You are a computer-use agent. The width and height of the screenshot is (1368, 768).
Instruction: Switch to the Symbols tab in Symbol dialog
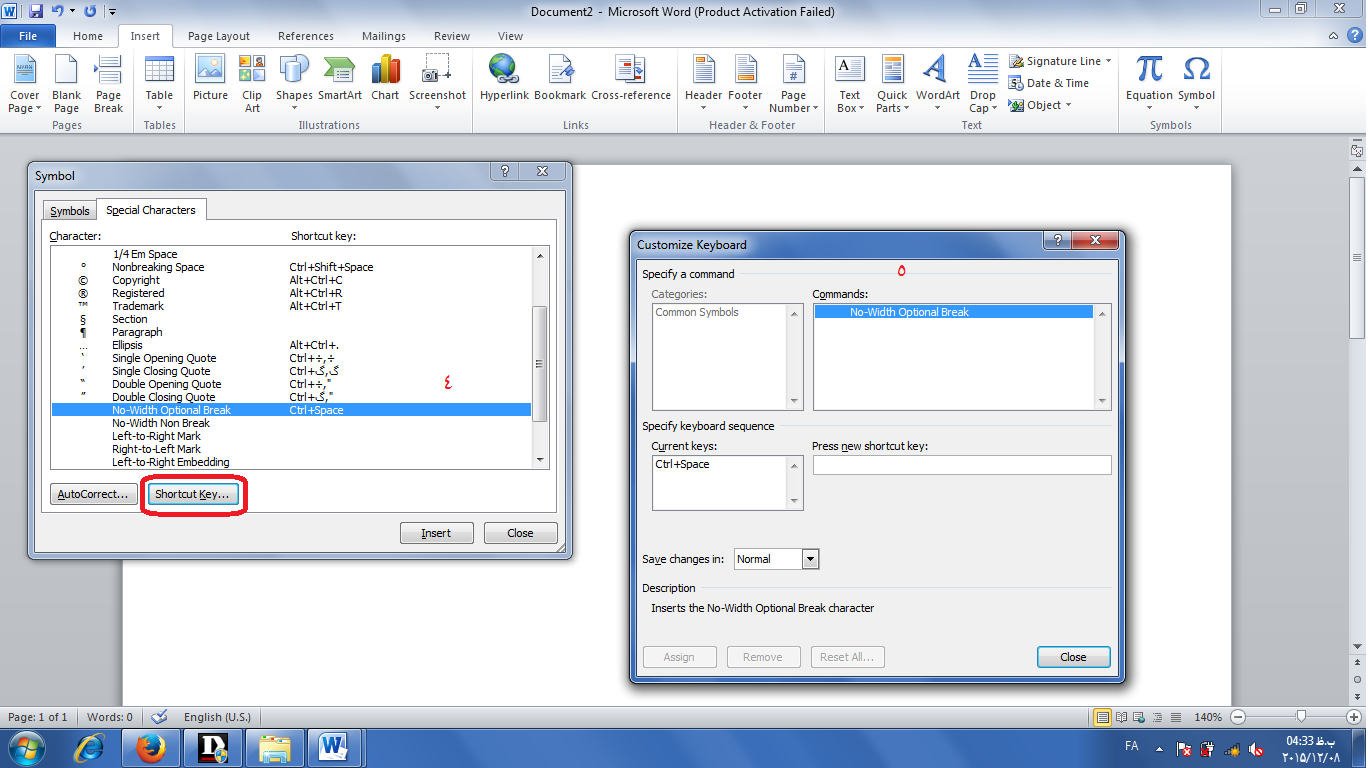click(70, 211)
